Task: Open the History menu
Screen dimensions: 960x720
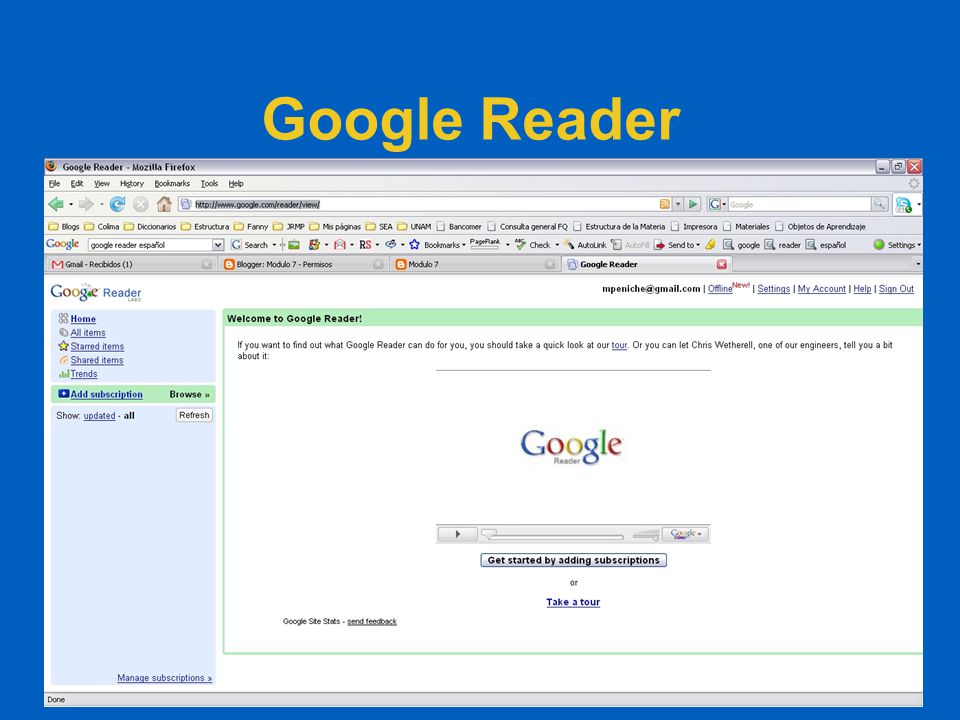Action: tap(132, 184)
